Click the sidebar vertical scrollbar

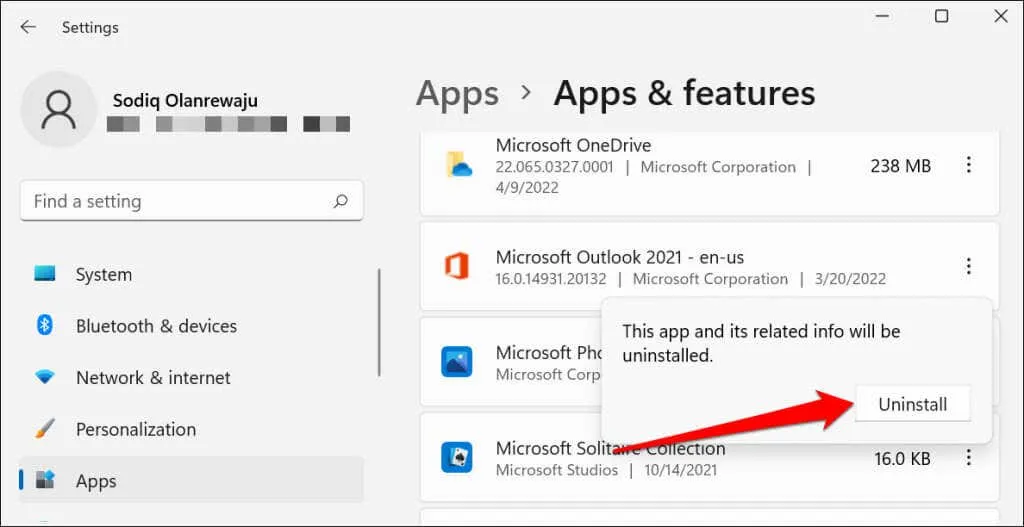point(379,322)
